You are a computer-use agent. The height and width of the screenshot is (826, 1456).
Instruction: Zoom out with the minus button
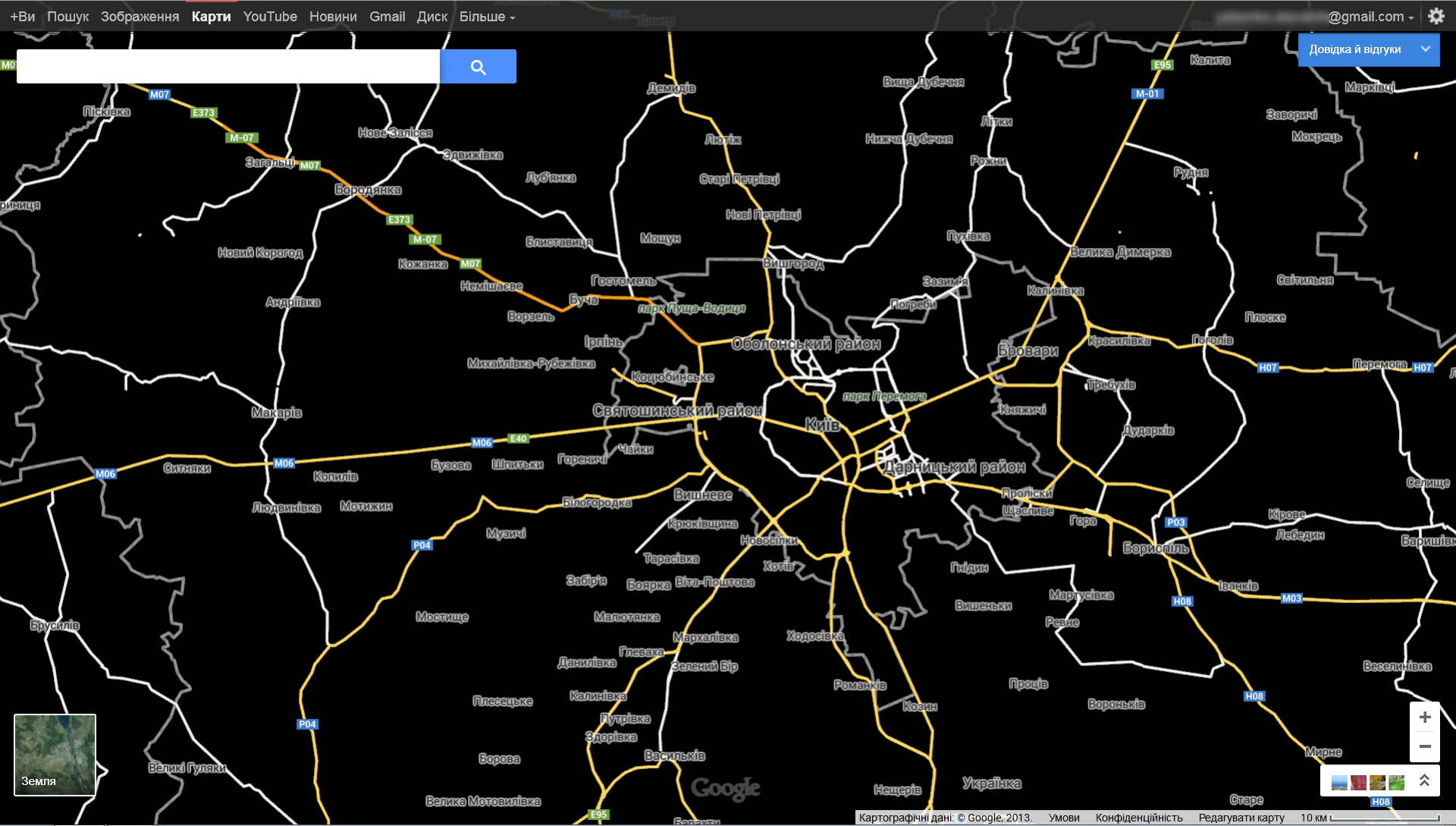point(1425,747)
